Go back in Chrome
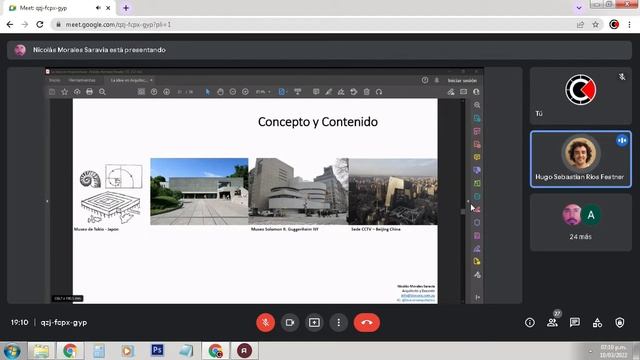This screenshot has height=360, width=640. click(10, 24)
